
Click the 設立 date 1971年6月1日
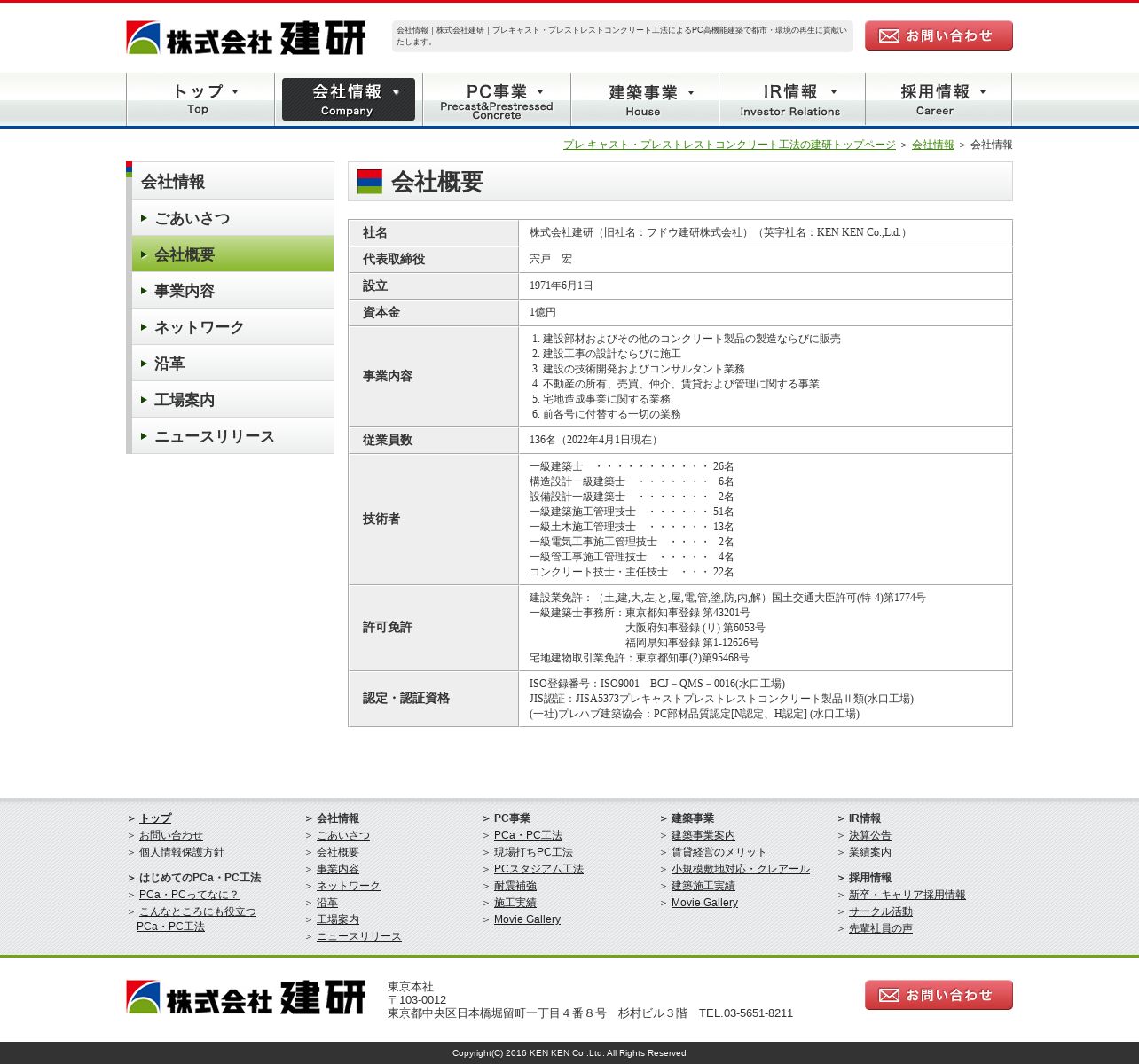tap(562, 286)
